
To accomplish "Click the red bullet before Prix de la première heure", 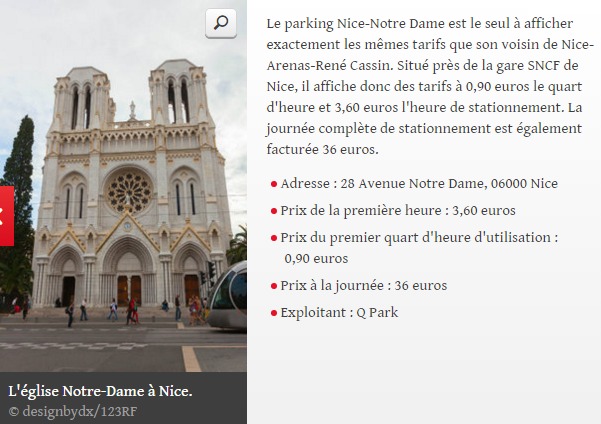I will (274, 211).
